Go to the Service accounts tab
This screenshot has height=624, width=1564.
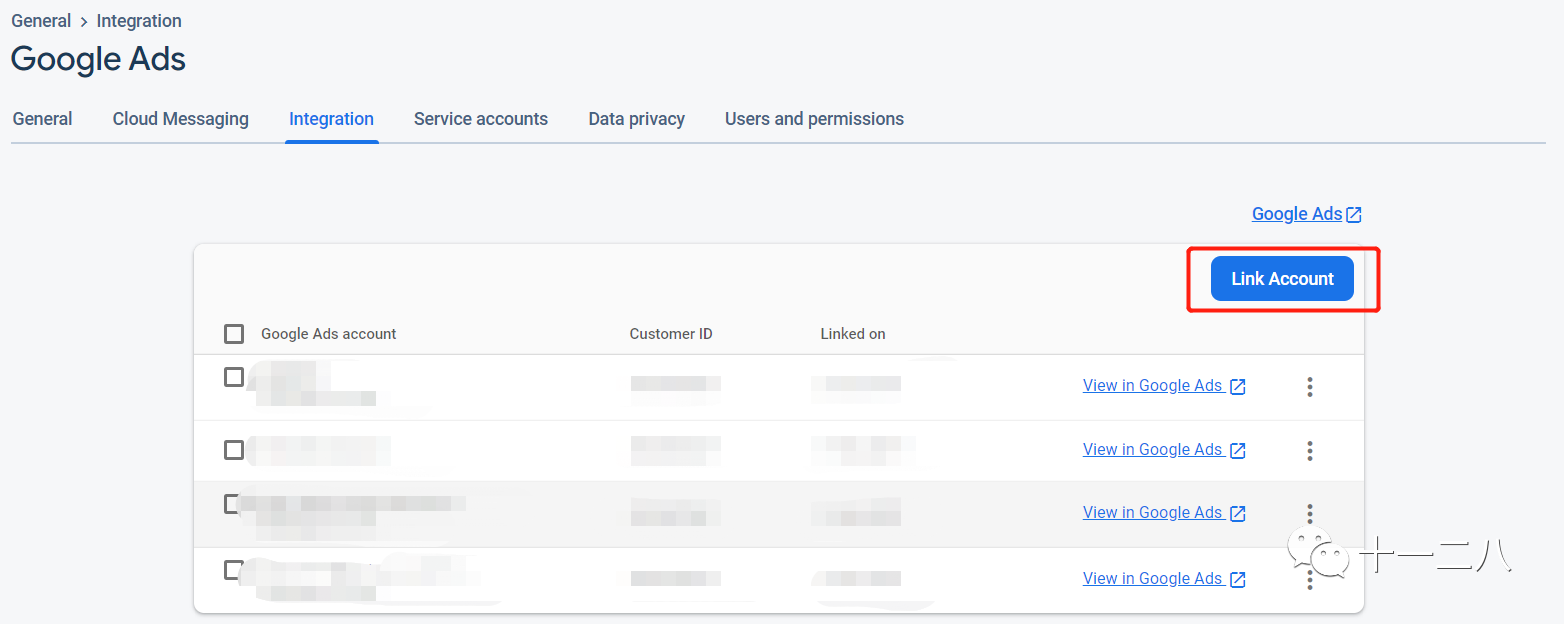(x=480, y=119)
